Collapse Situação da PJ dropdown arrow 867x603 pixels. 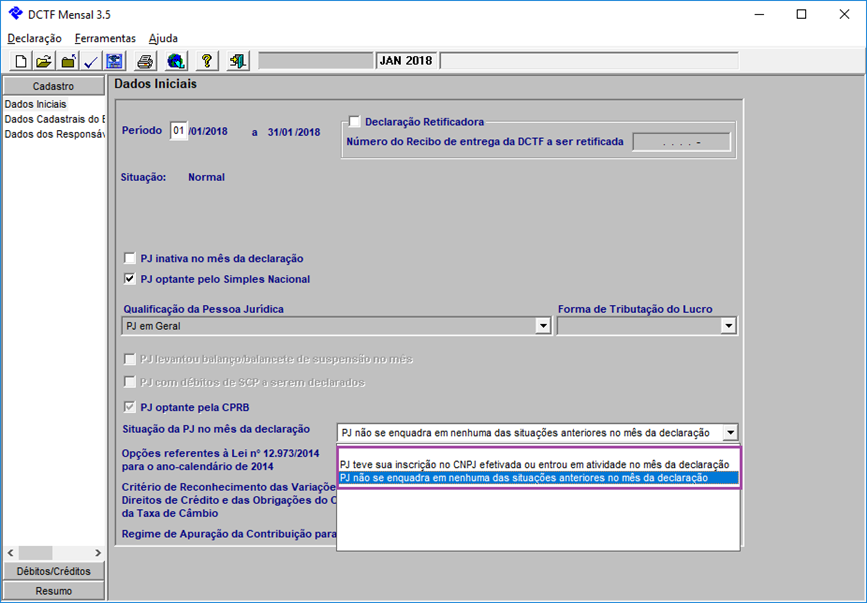pyautogui.click(x=730, y=432)
